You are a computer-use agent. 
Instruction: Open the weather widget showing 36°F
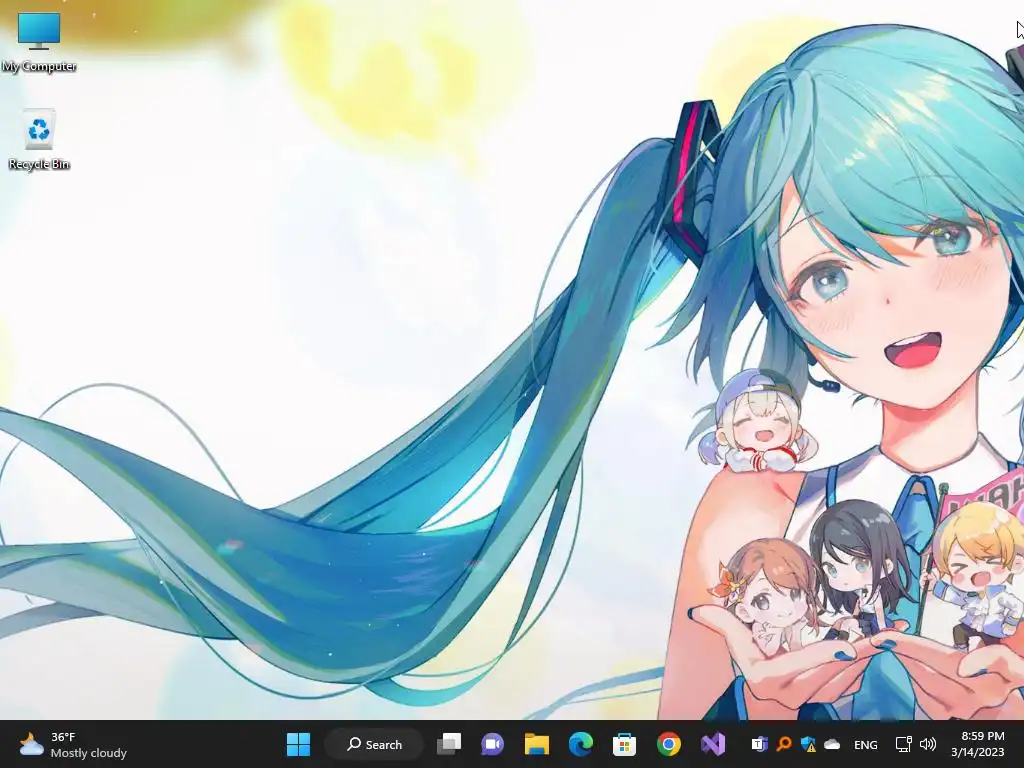[x=73, y=744]
